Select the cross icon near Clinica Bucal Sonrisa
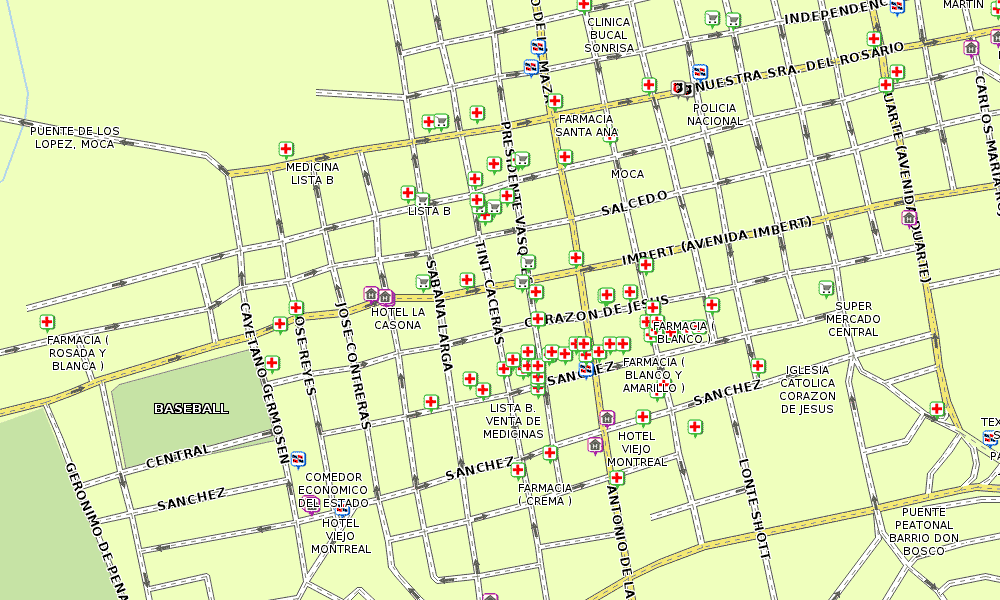This screenshot has width=1000, height=600. point(583,5)
